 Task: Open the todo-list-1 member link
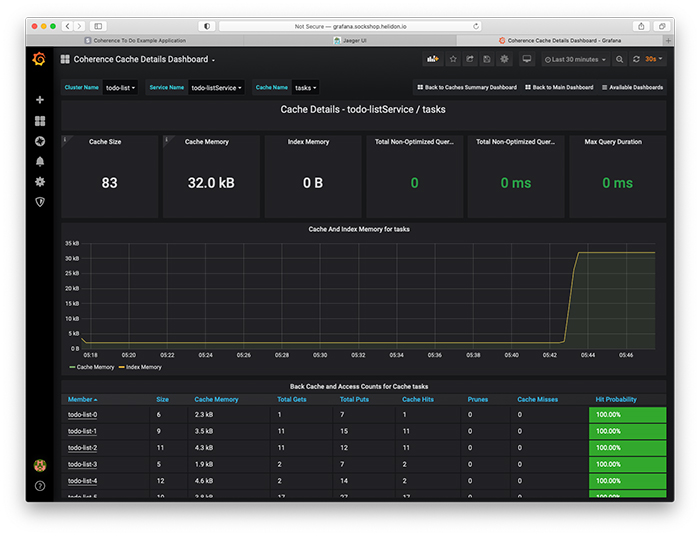point(83,431)
